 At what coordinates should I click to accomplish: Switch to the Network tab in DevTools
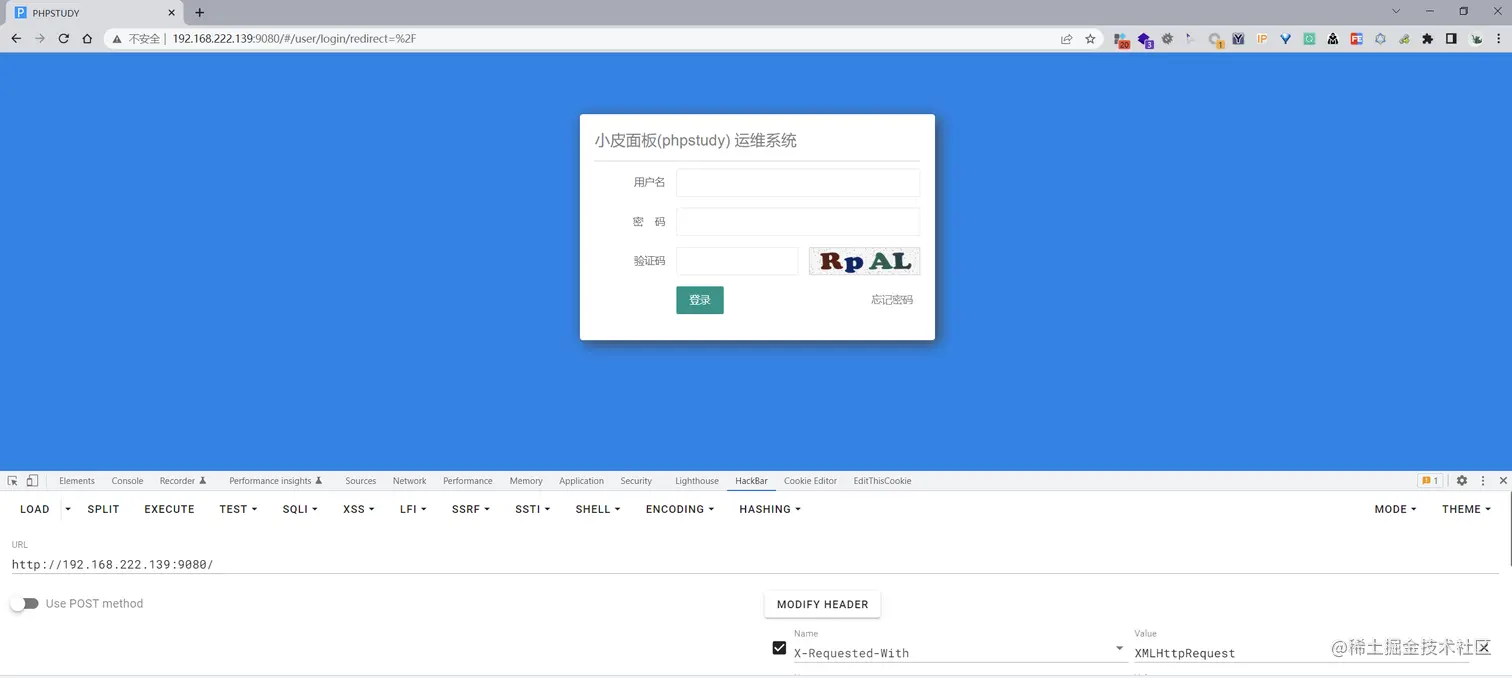pos(409,481)
